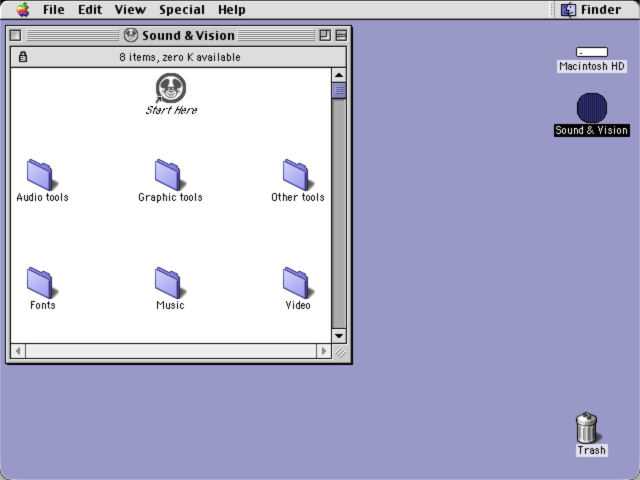640x480 pixels.
Task: Click the window resize grip corner
Action: (x=340, y=351)
